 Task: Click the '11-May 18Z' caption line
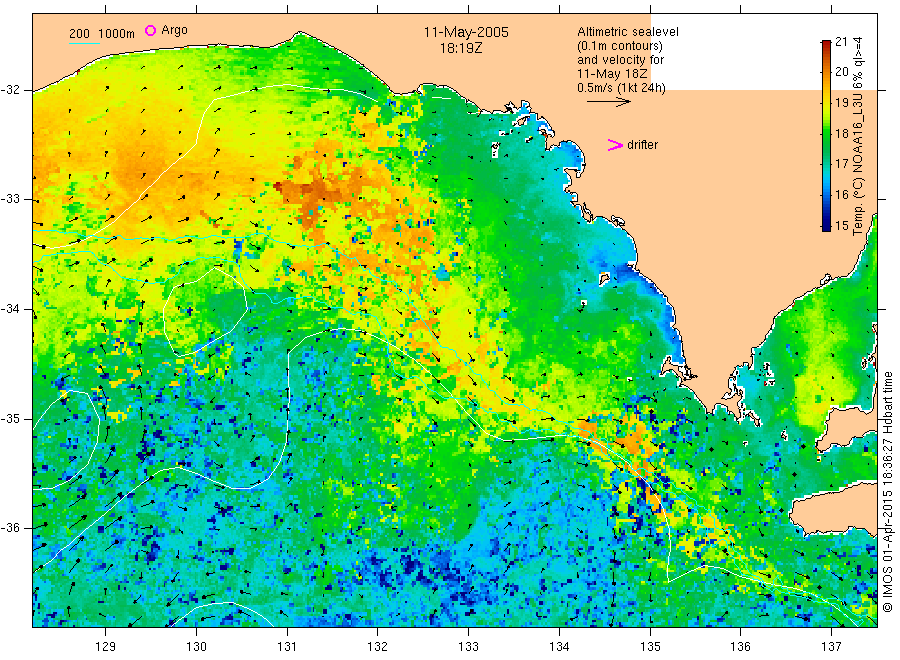point(612,73)
